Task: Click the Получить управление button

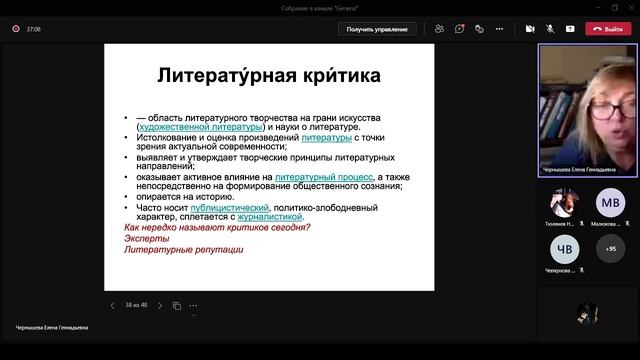Action: point(377,29)
